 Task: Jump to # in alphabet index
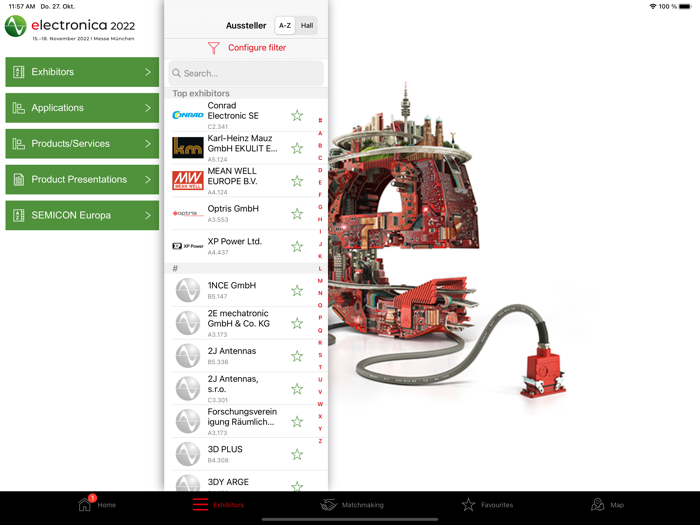[x=320, y=121]
